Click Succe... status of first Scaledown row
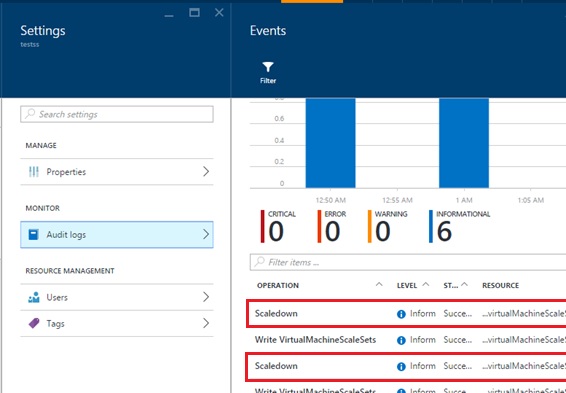 457,314
